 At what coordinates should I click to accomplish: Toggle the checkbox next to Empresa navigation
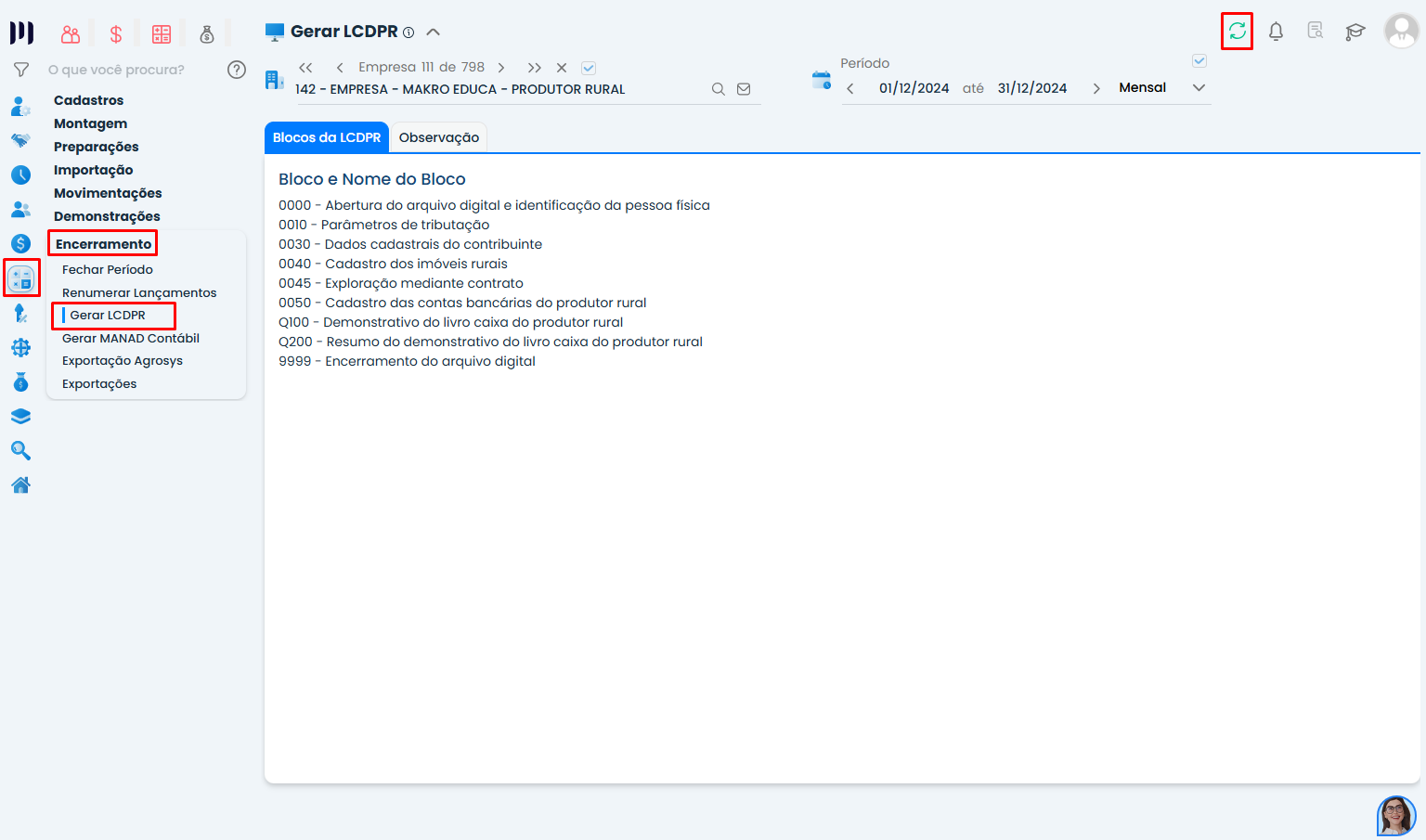coord(589,68)
